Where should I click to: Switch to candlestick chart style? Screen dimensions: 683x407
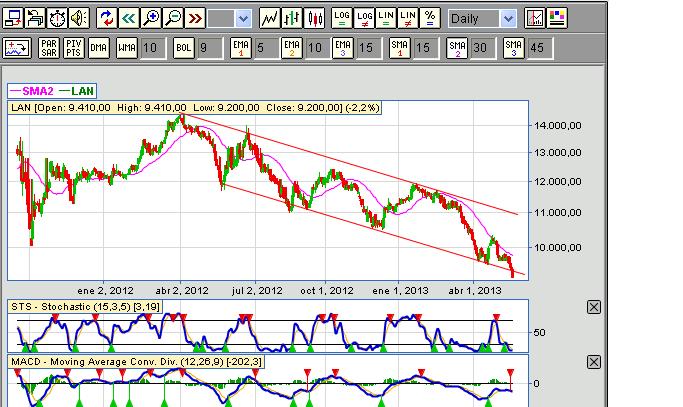pyautogui.click(x=315, y=18)
